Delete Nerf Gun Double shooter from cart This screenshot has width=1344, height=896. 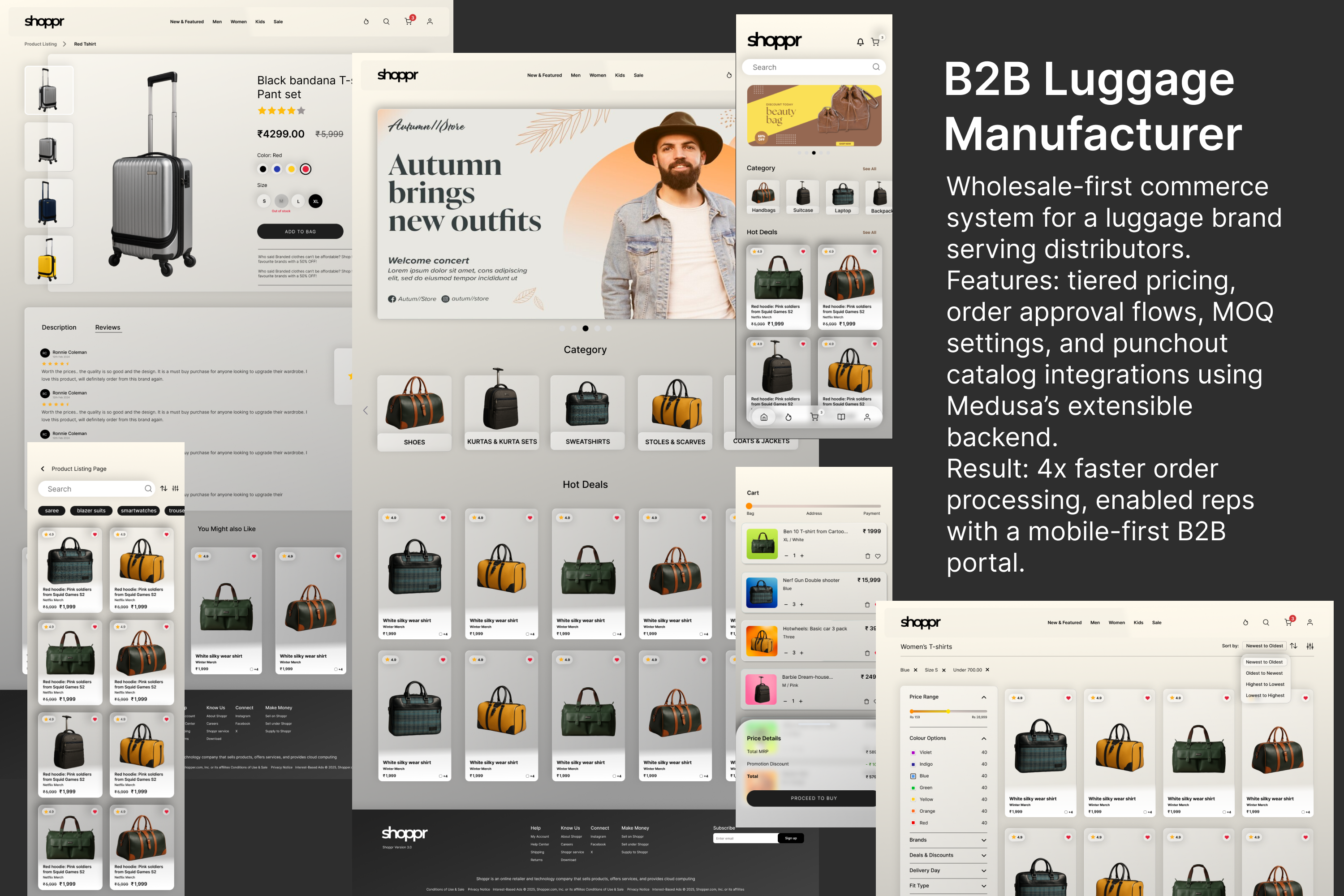tap(867, 604)
